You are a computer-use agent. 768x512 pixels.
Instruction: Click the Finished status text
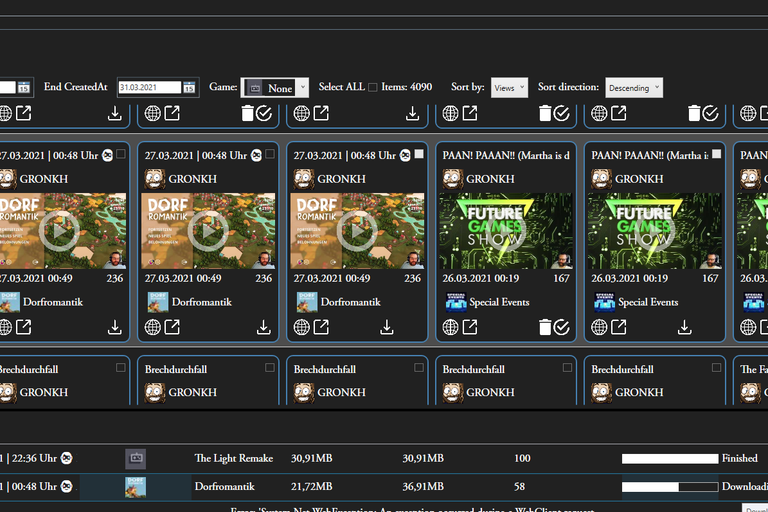tap(740, 459)
